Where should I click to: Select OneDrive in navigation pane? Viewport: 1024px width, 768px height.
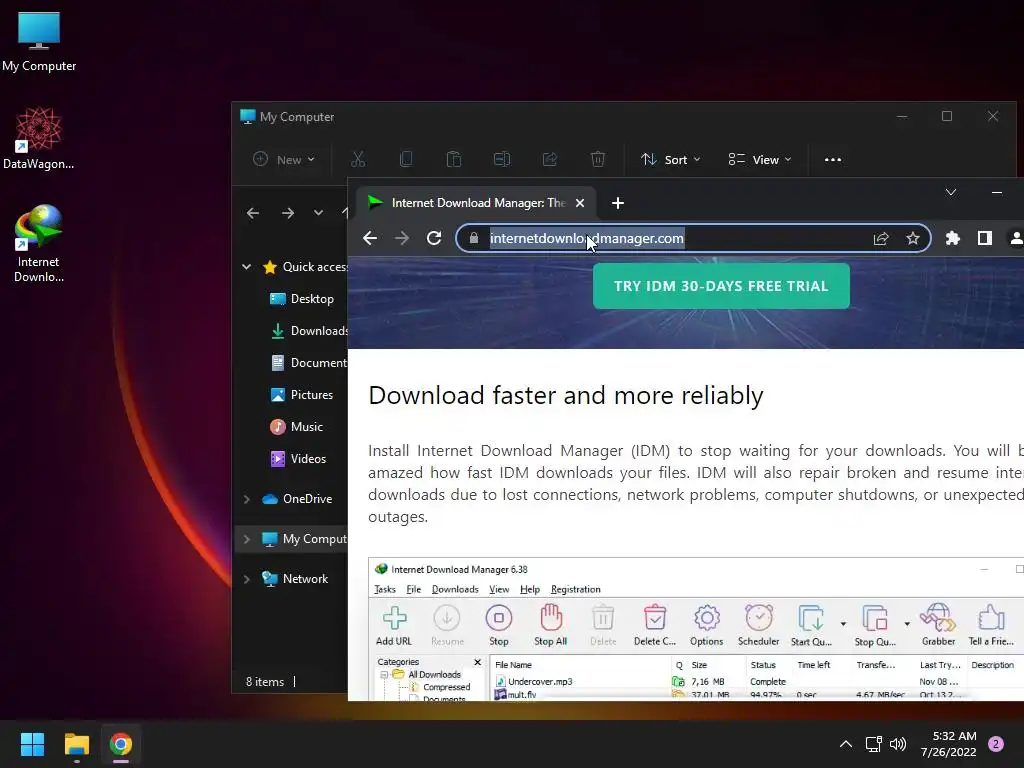coord(297,499)
